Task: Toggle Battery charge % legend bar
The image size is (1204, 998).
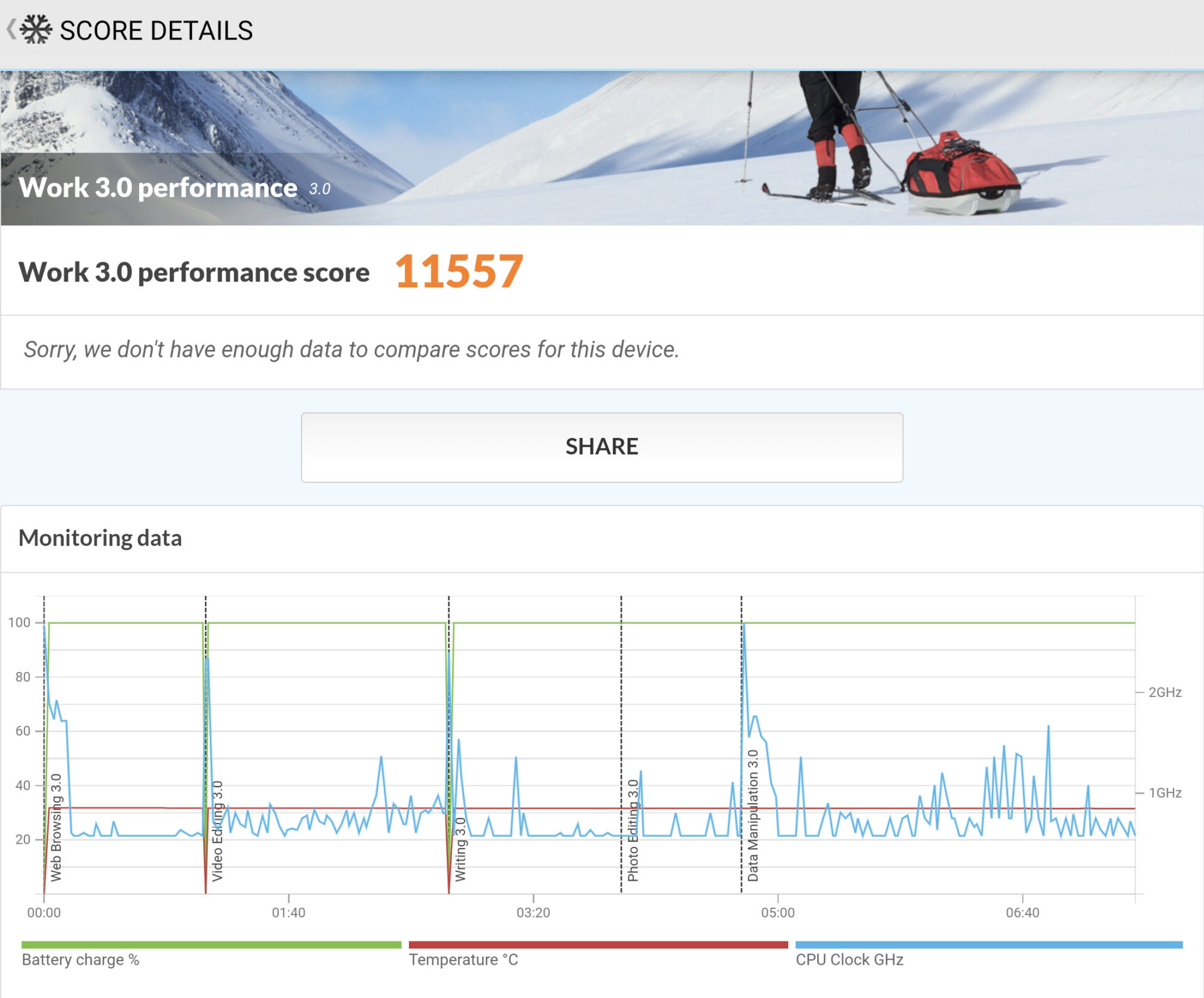Action: 211,945
